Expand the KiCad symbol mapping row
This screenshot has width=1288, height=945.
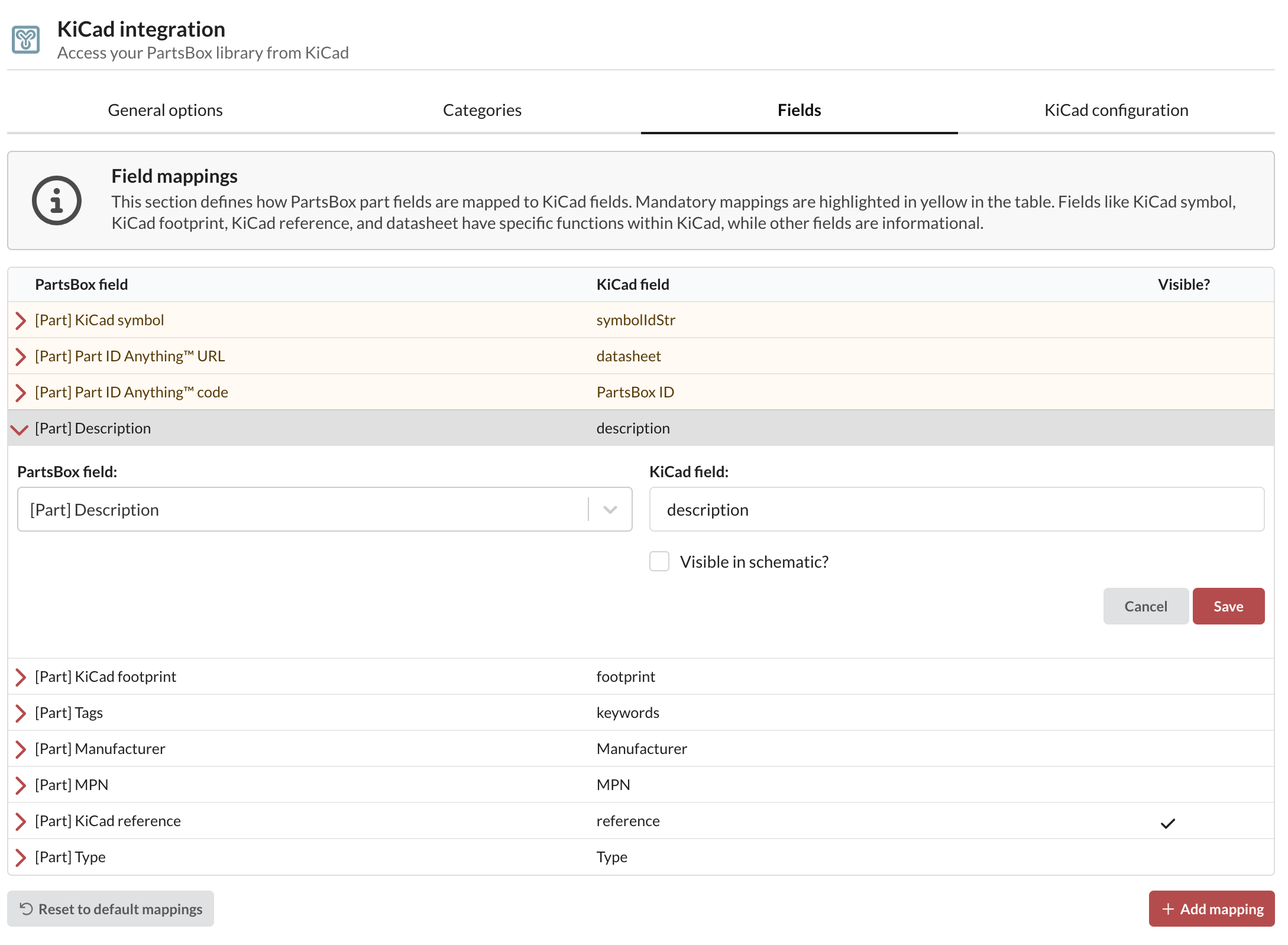tap(21, 321)
